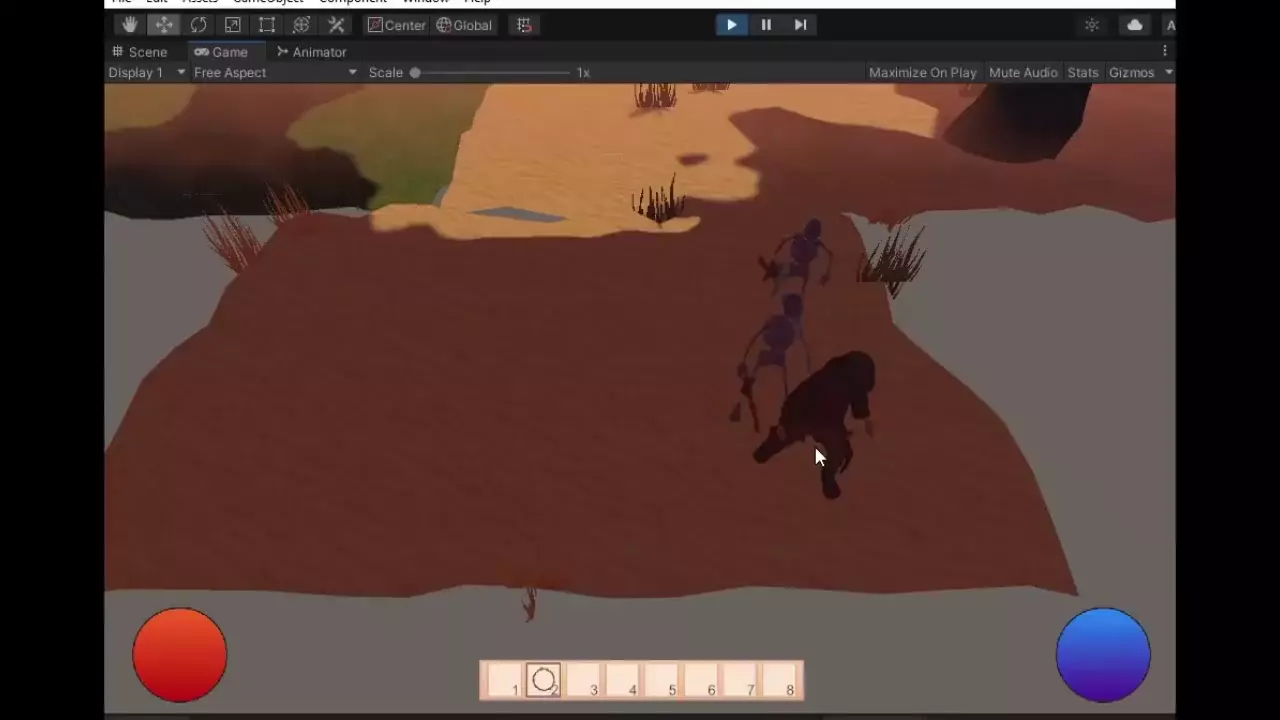
Task: Select inventory slot 7
Action: point(741,681)
